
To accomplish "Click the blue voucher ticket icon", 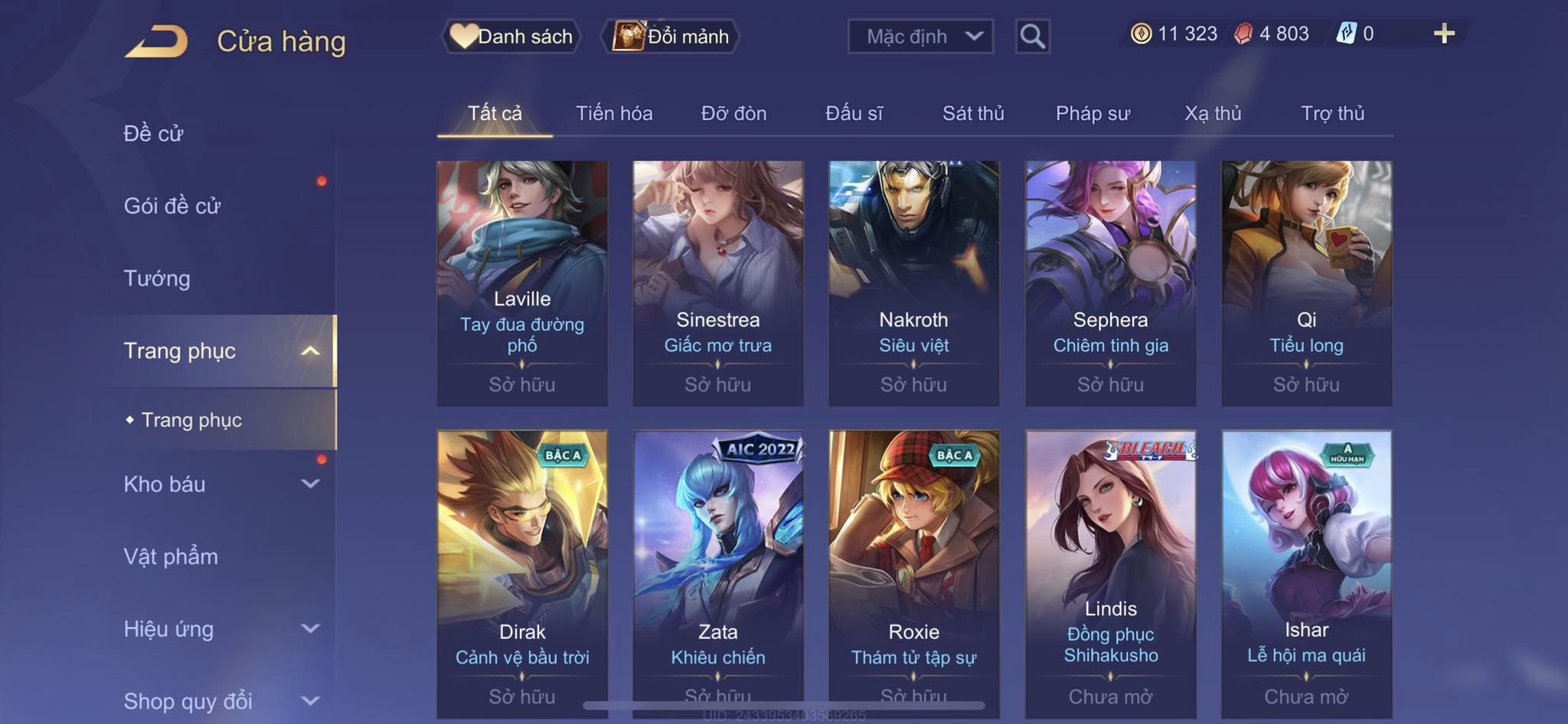I will click(x=1346, y=33).
